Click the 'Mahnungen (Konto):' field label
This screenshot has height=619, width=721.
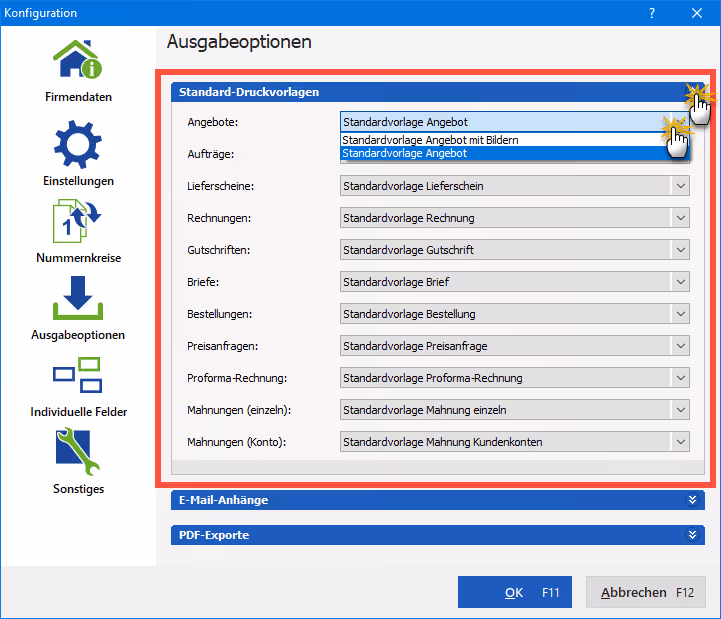tap(236, 442)
